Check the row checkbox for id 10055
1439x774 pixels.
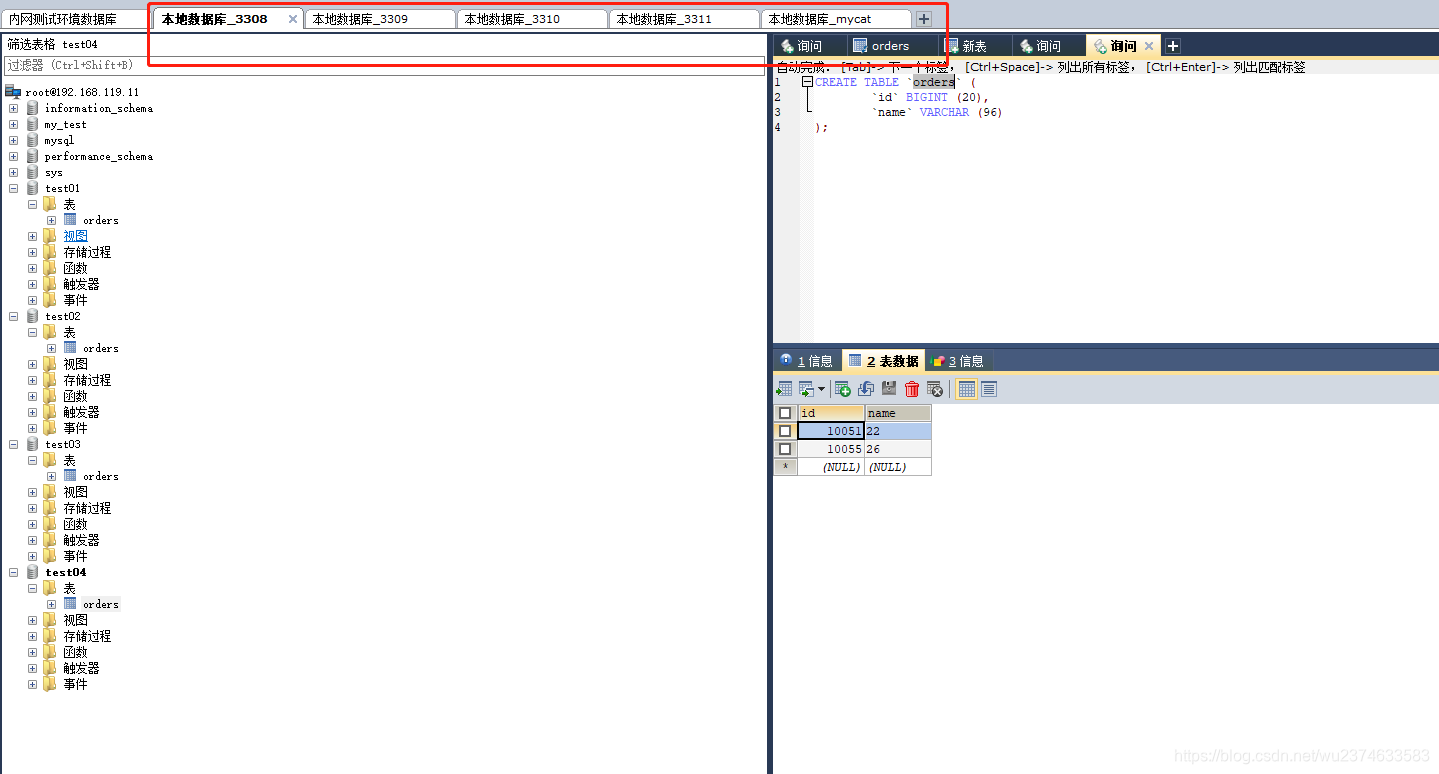pyautogui.click(x=785, y=449)
